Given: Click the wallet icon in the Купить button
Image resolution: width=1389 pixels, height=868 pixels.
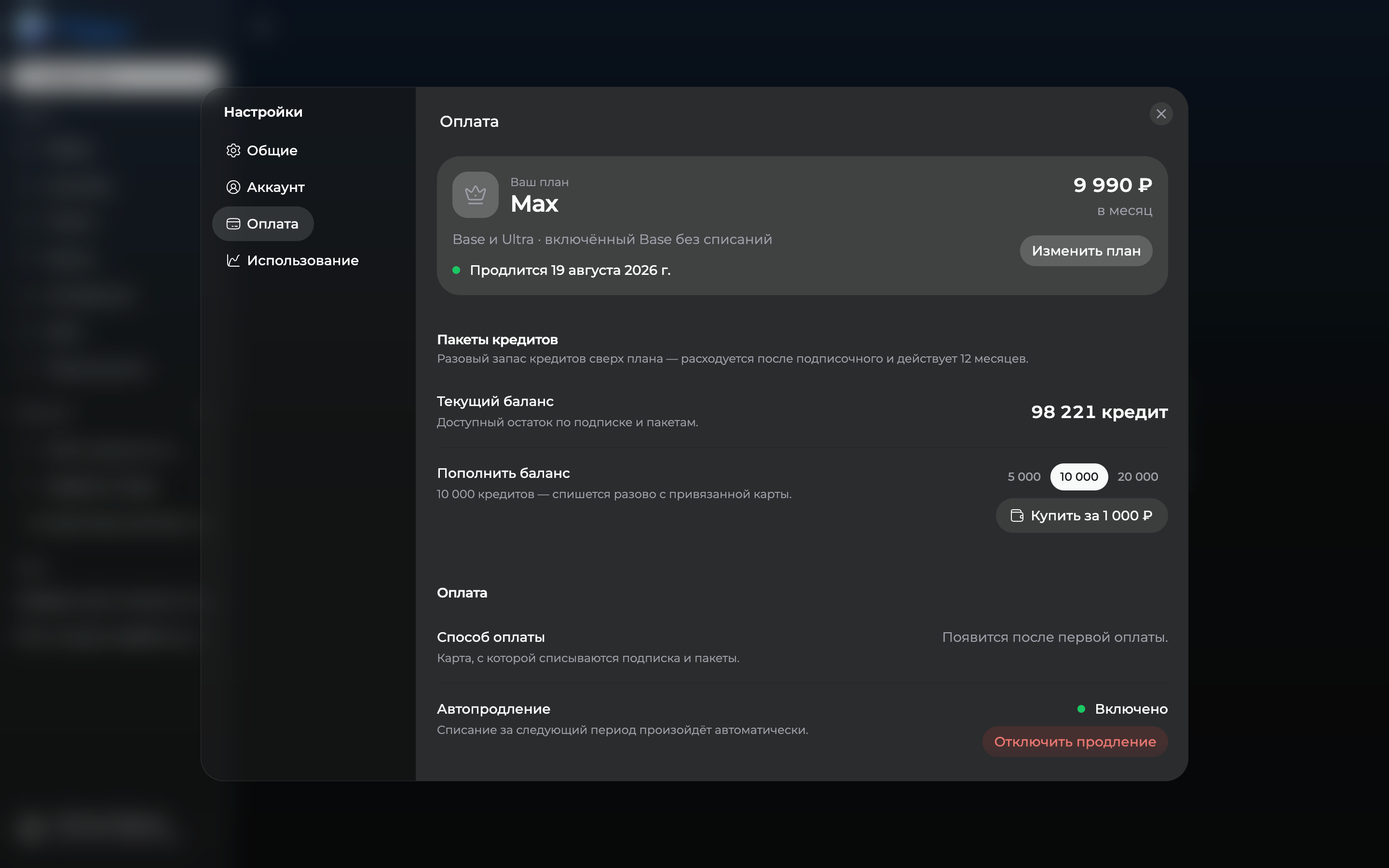Looking at the screenshot, I should [x=1017, y=515].
